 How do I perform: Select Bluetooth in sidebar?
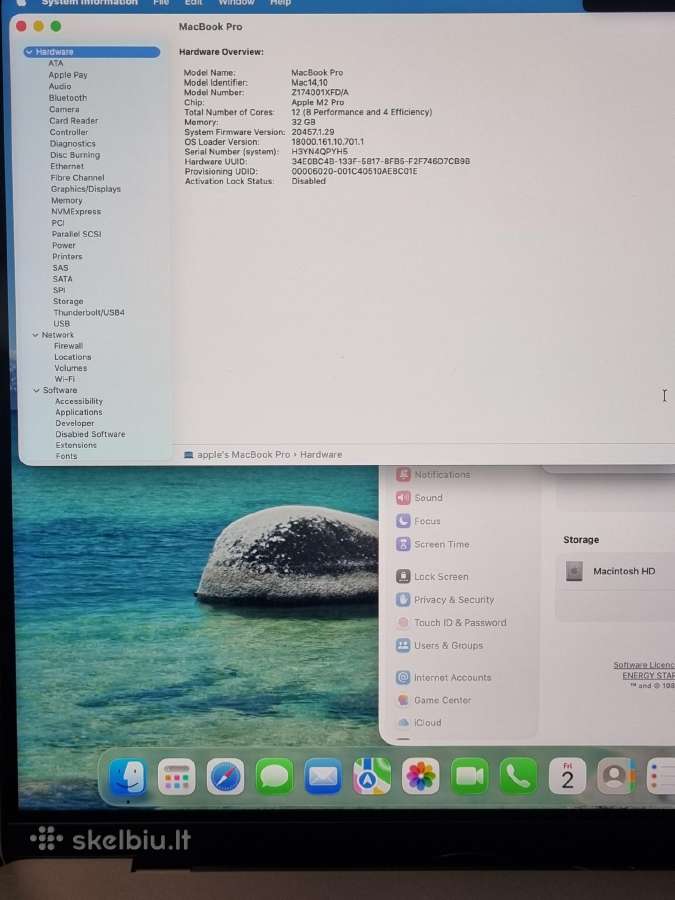pos(68,98)
